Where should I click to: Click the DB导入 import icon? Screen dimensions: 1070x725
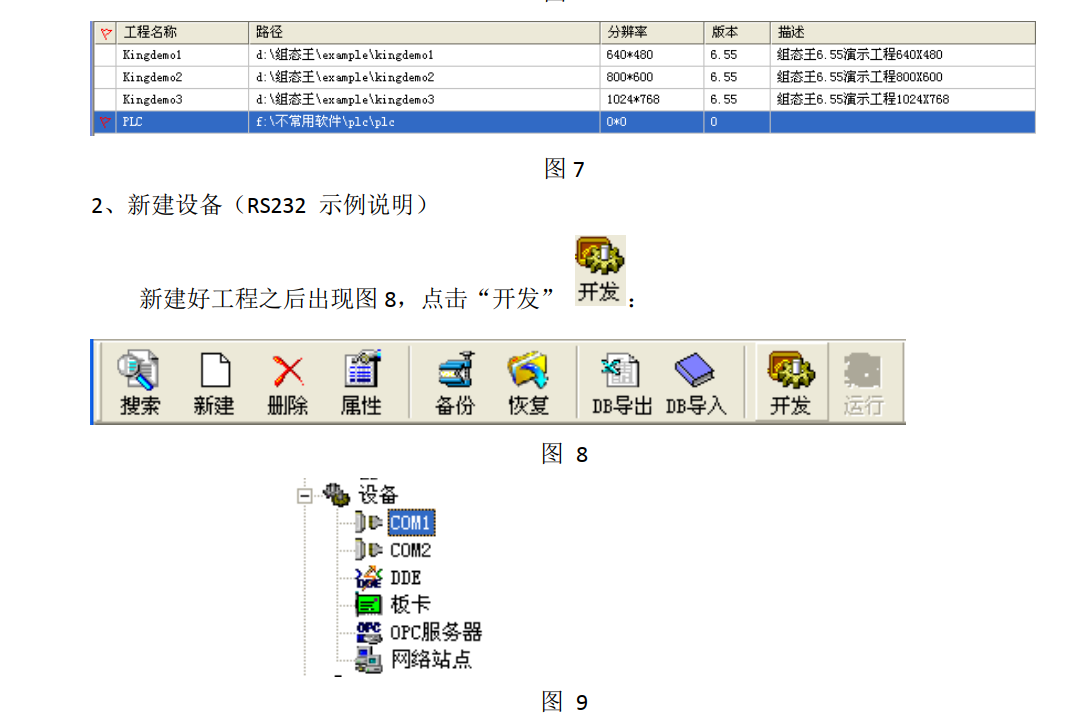click(x=696, y=383)
